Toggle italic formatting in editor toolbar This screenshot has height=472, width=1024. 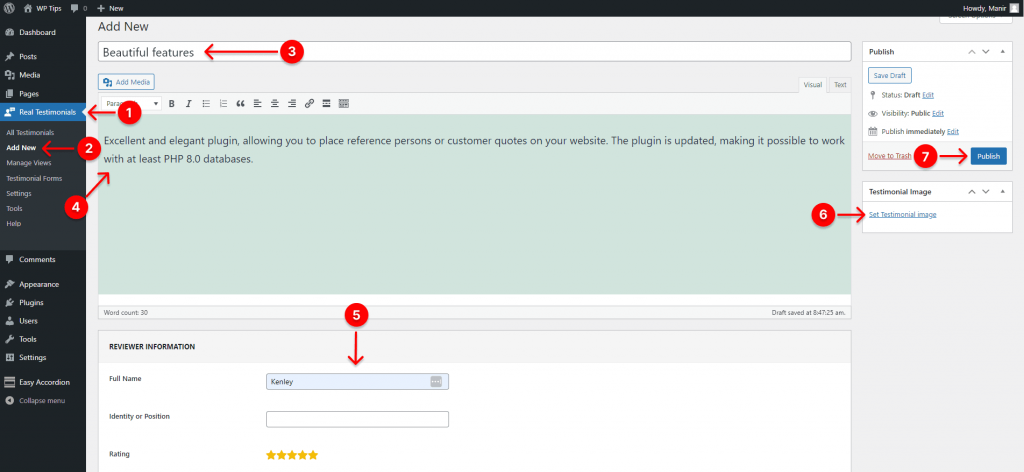pyautogui.click(x=189, y=103)
